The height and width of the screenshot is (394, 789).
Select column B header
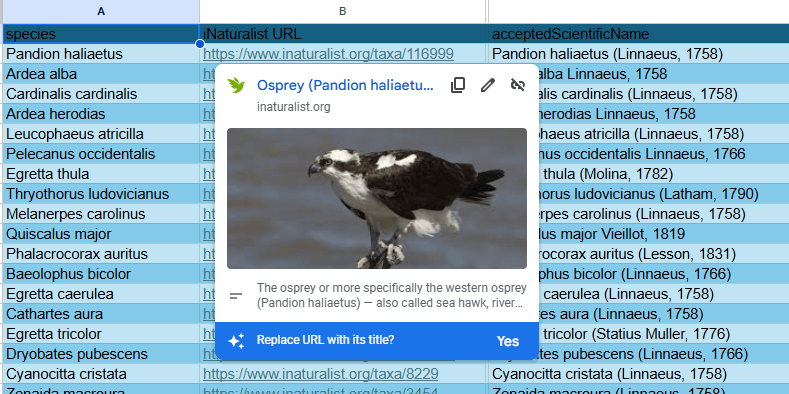click(343, 12)
